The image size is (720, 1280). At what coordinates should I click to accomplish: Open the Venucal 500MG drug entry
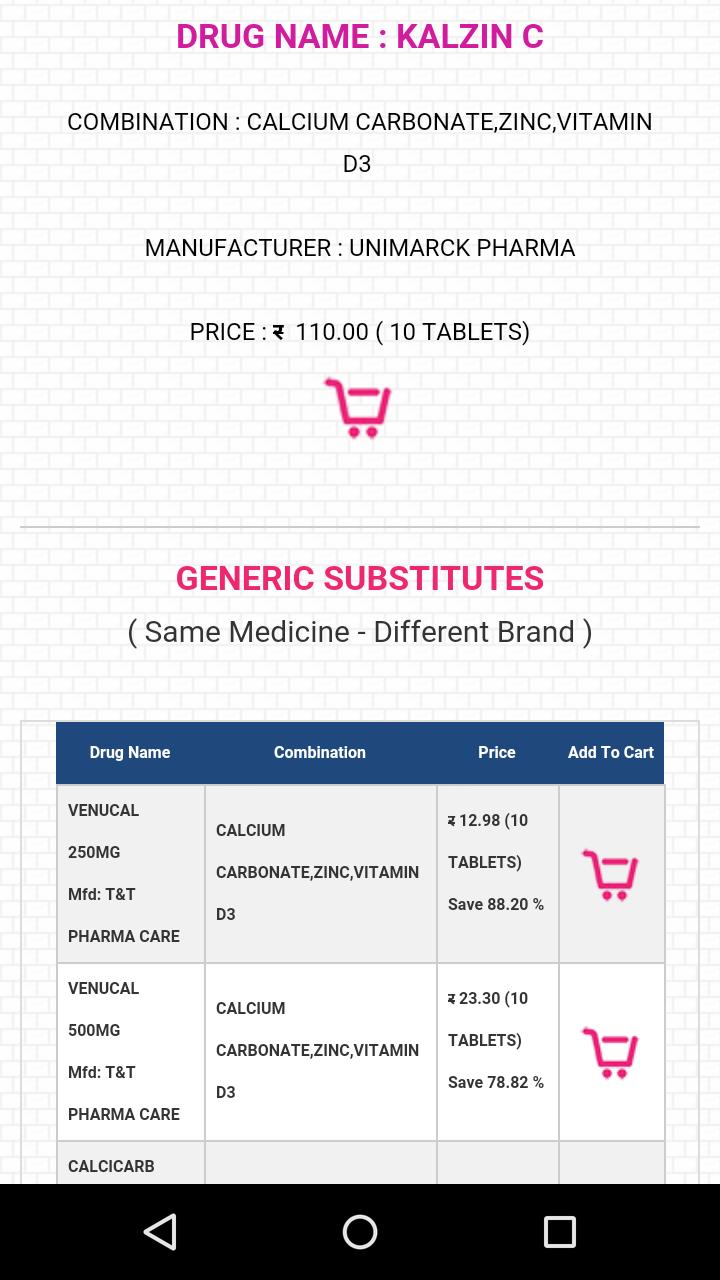tap(124, 1051)
